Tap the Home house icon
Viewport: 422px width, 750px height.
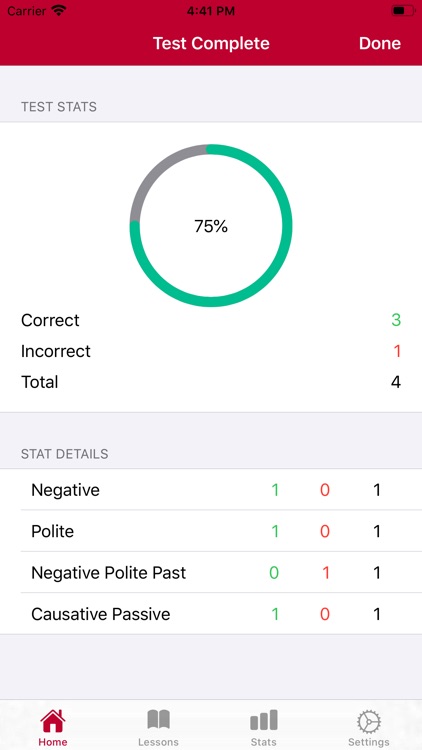click(53, 720)
